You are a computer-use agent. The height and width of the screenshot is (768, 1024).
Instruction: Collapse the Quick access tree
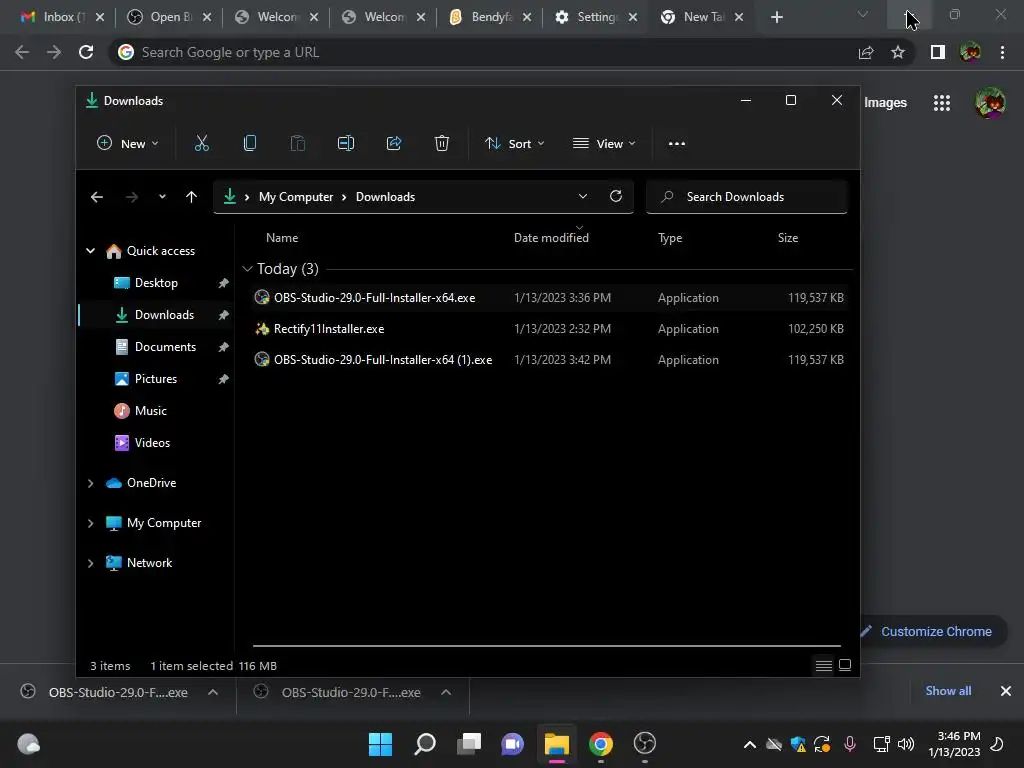(91, 251)
